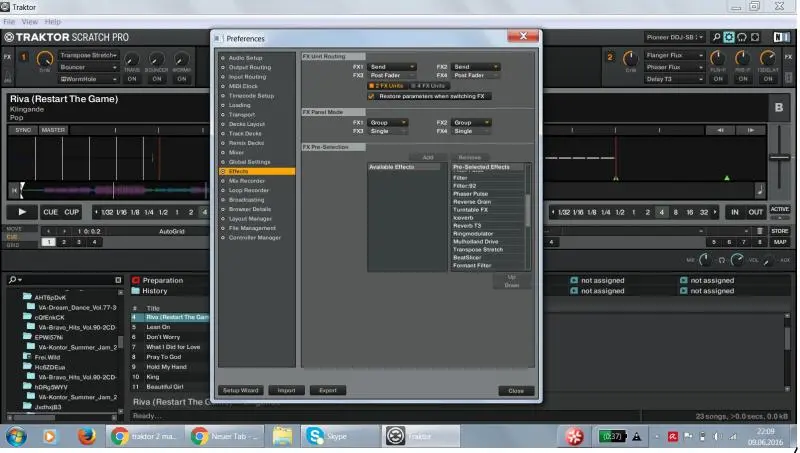
Task: Click the Windows Explorer folder taskbar icon
Action: 282,436
